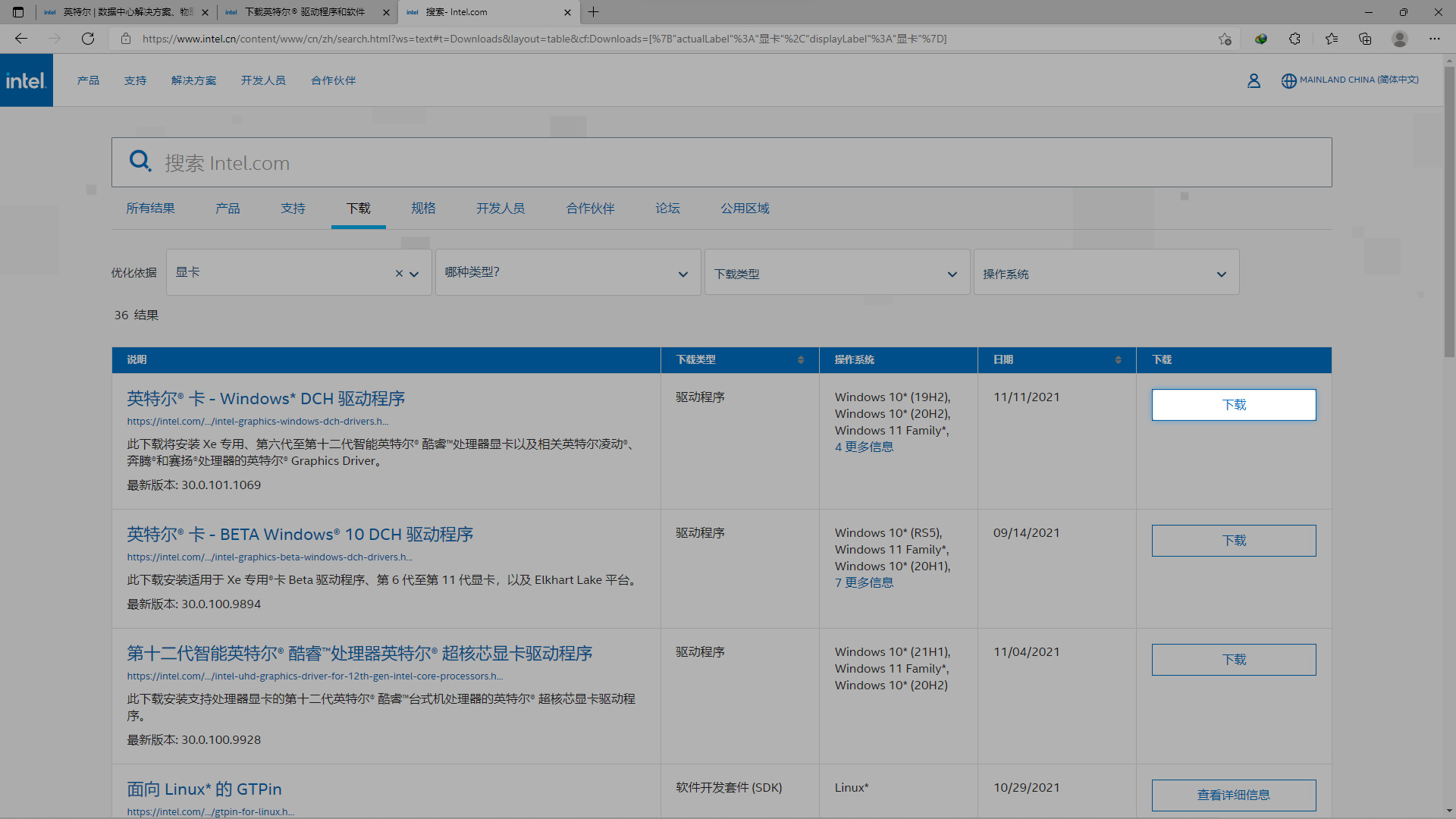The height and width of the screenshot is (819, 1456).
Task: Expand the 下载类型 filter dropdown
Action: point(837,273)
